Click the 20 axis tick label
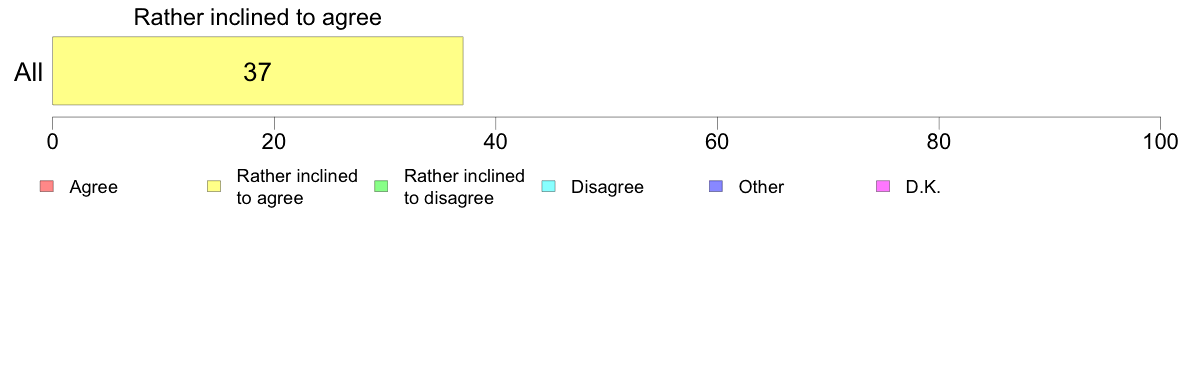This screenshot has width=1188, height=368. point(274,142)
